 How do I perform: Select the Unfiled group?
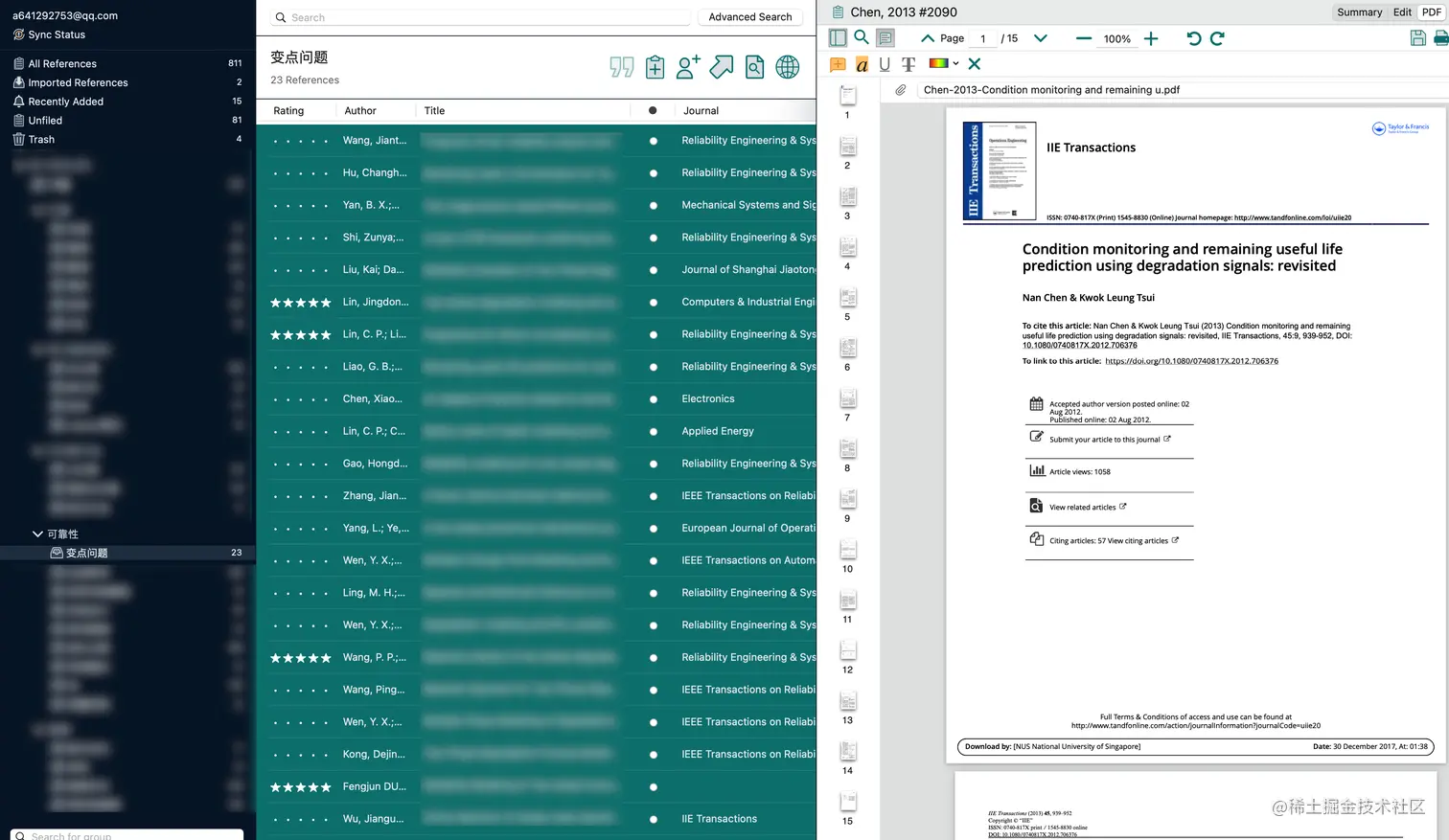pyautogui.click(x=126, y=121)
